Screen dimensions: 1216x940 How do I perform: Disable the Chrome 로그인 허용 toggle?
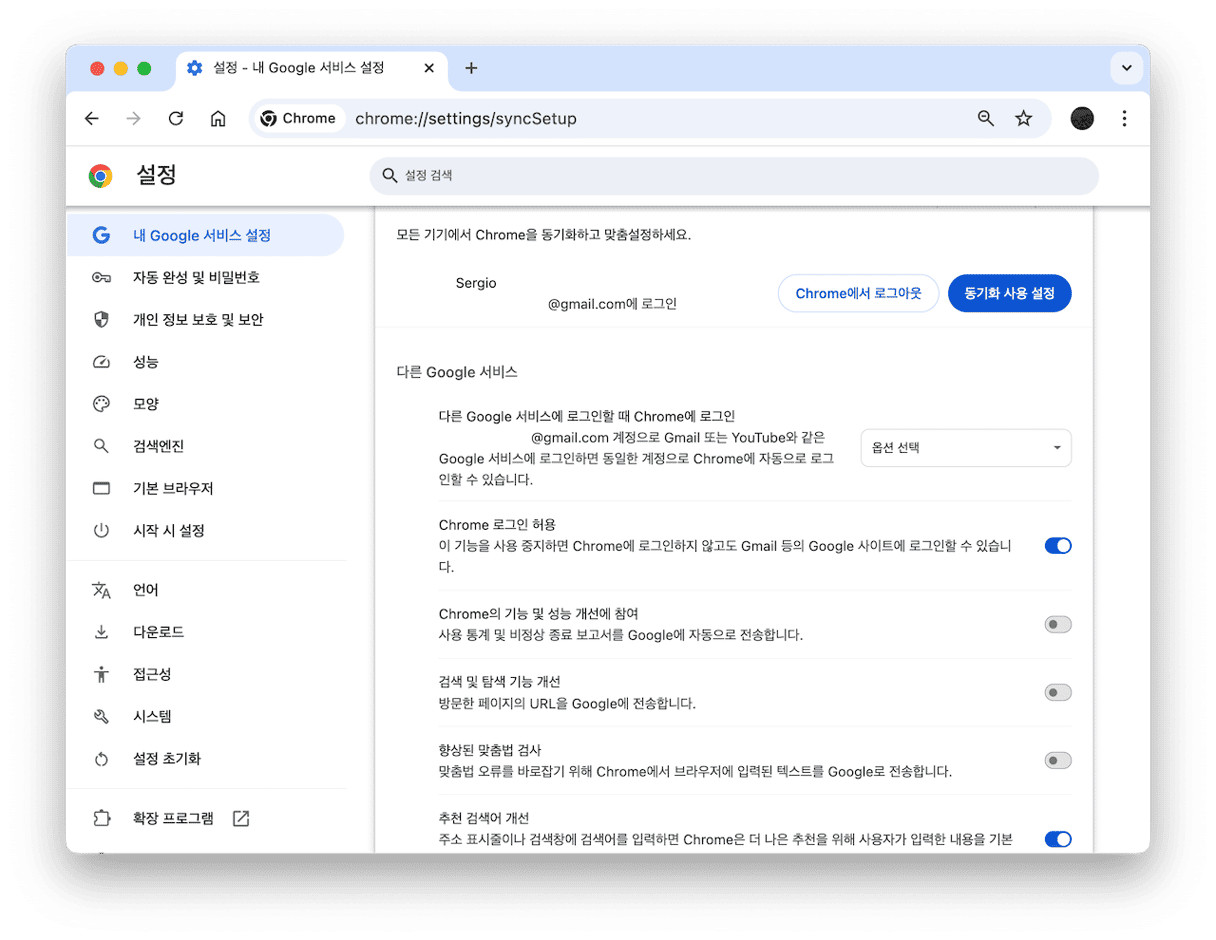click(x=1057, y=546)
